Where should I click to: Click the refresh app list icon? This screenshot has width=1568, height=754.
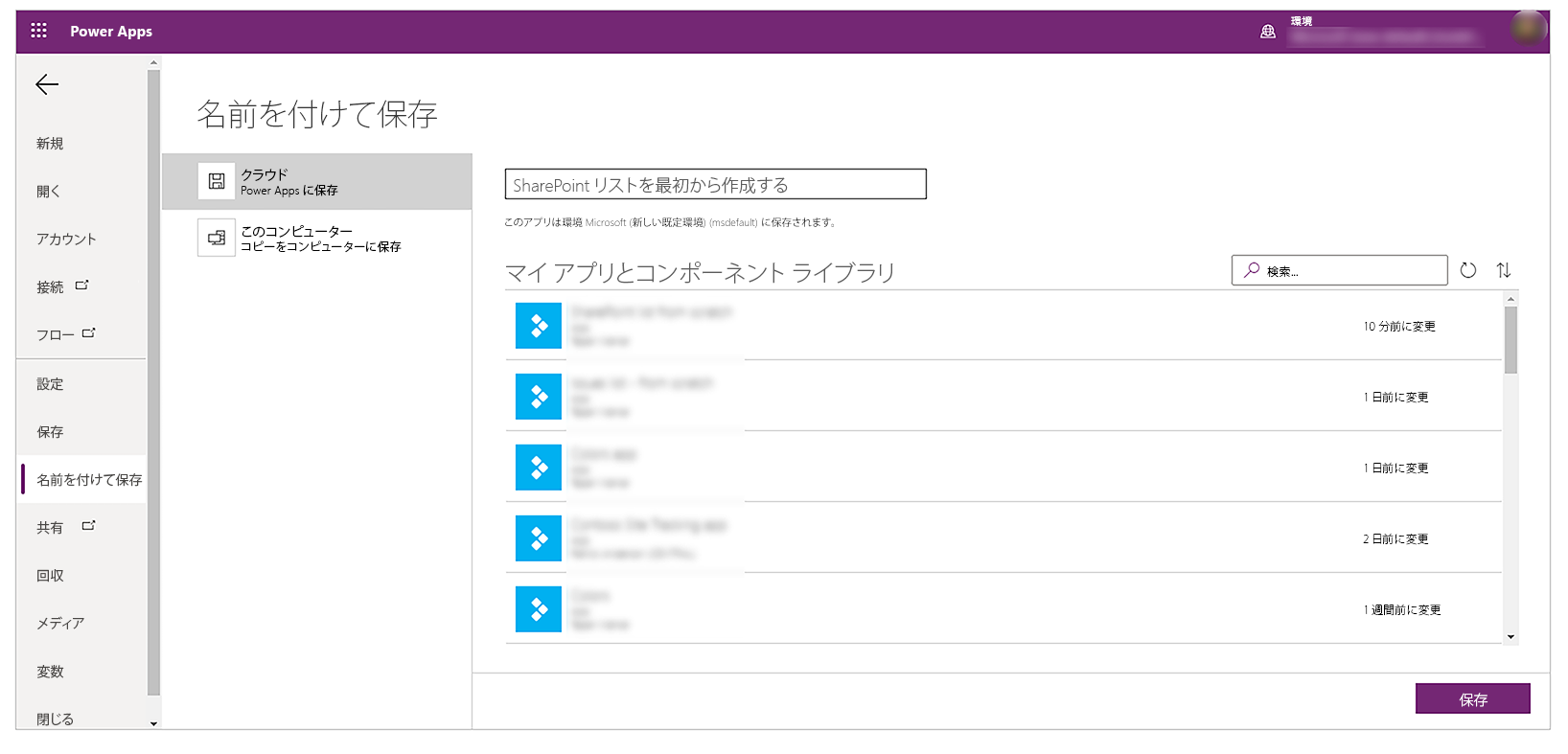coord(1468,270)
